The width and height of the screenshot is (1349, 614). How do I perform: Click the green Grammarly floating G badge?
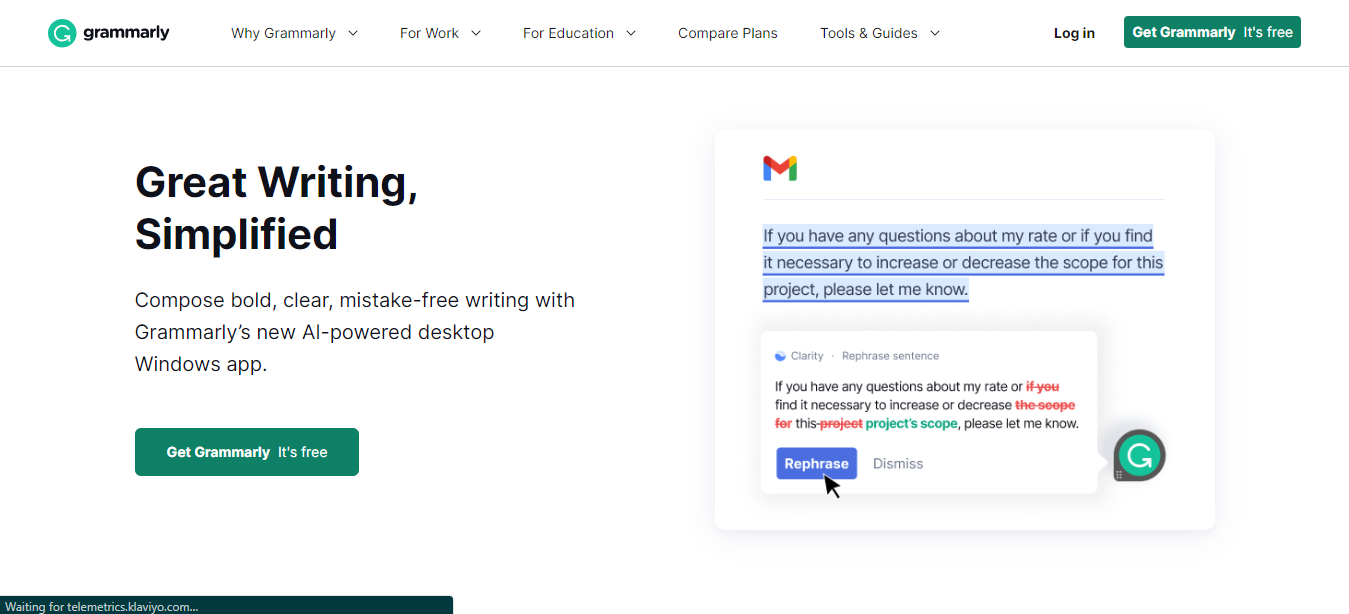1139,456
